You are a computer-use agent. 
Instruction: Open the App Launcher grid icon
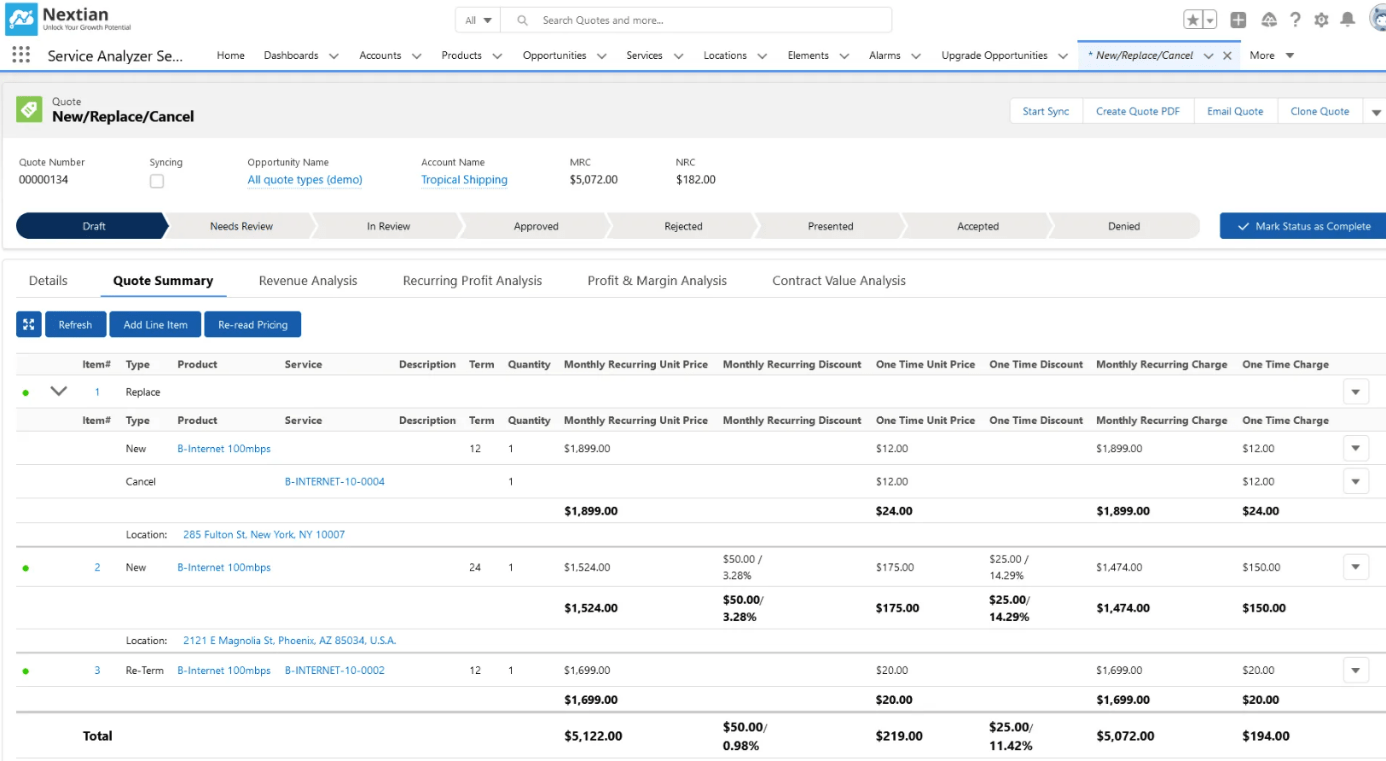(x=21, y=56)
